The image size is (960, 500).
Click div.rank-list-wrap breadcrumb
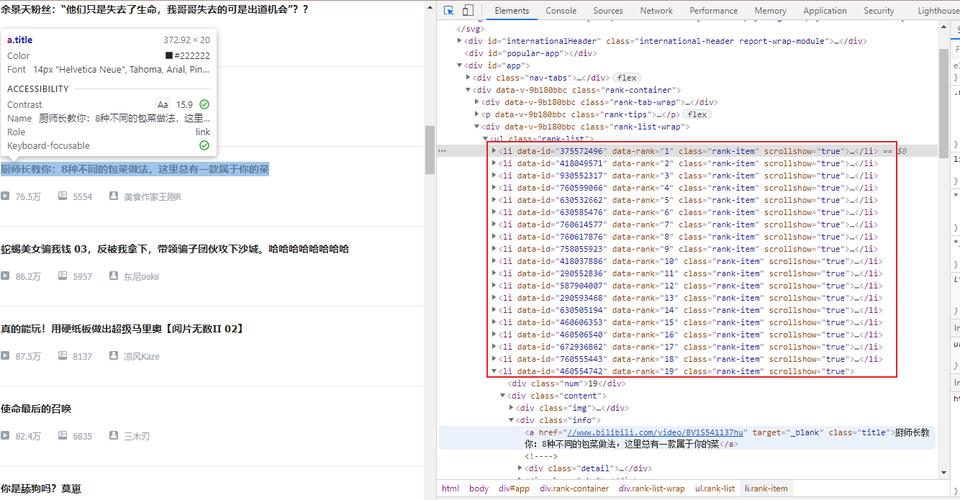click(x=651, y=488)
